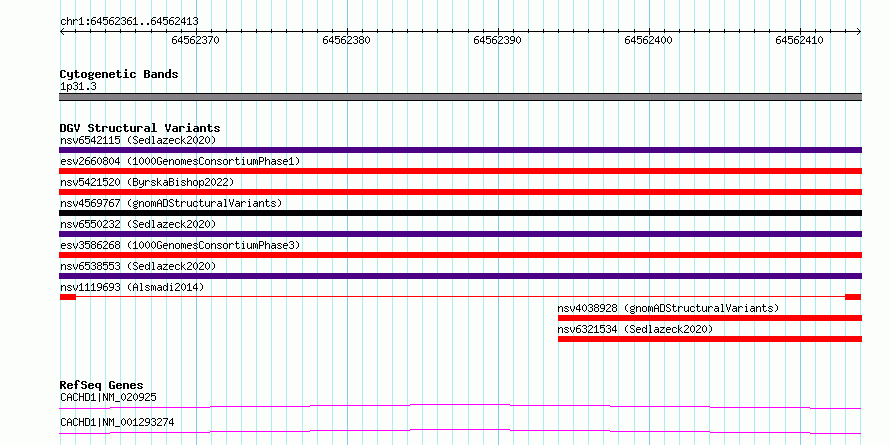Image resolution: width=890 pixels, height=445 pixels.
Task: Select the purple nsv6550232 variant bar
Action: (x=460, y=234)
